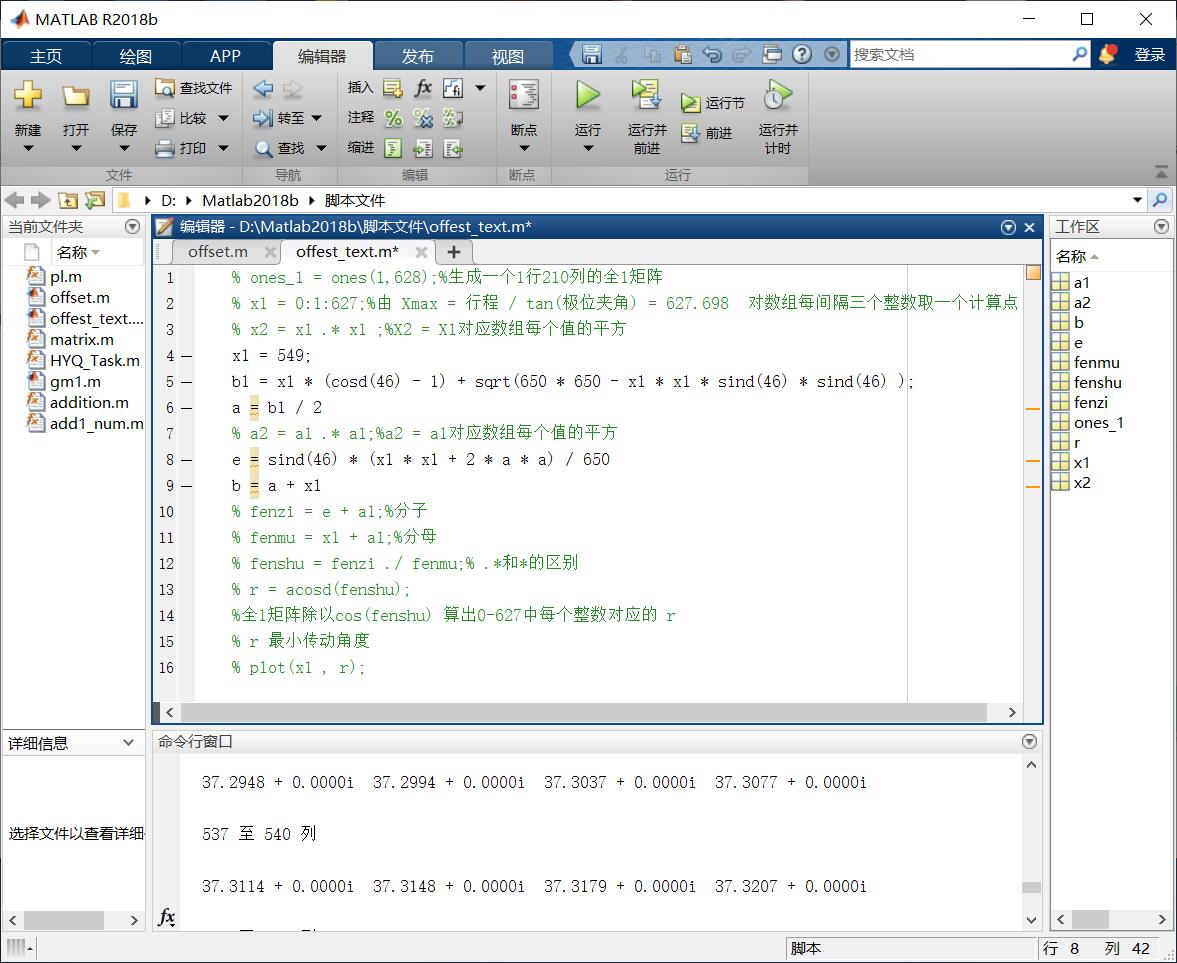
Task: Click the notification bell icon
Action: coord(1107,54)
